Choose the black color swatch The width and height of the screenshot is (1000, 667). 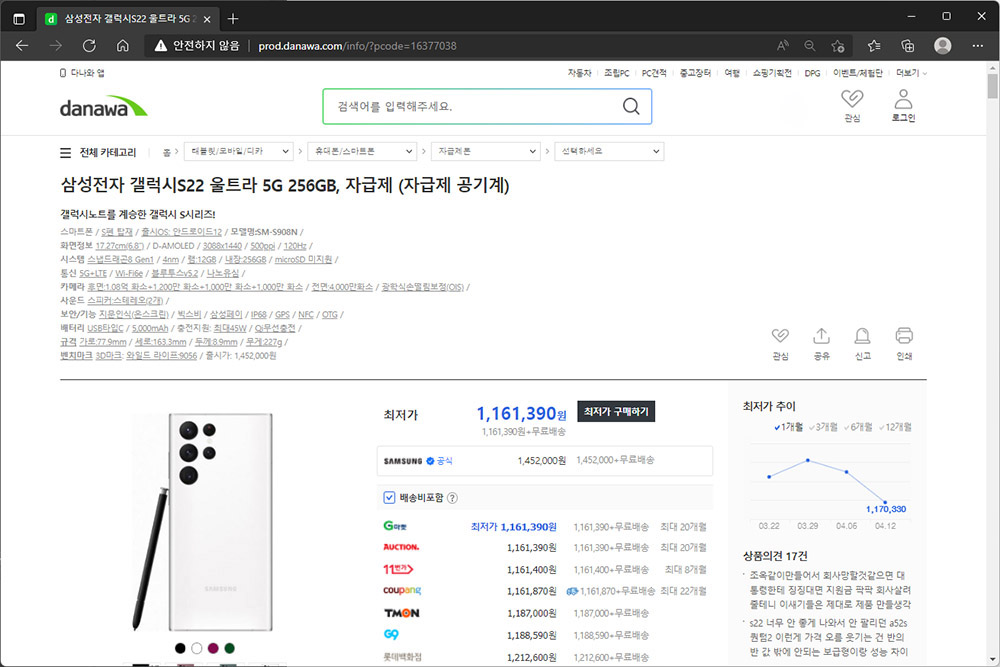180,649
